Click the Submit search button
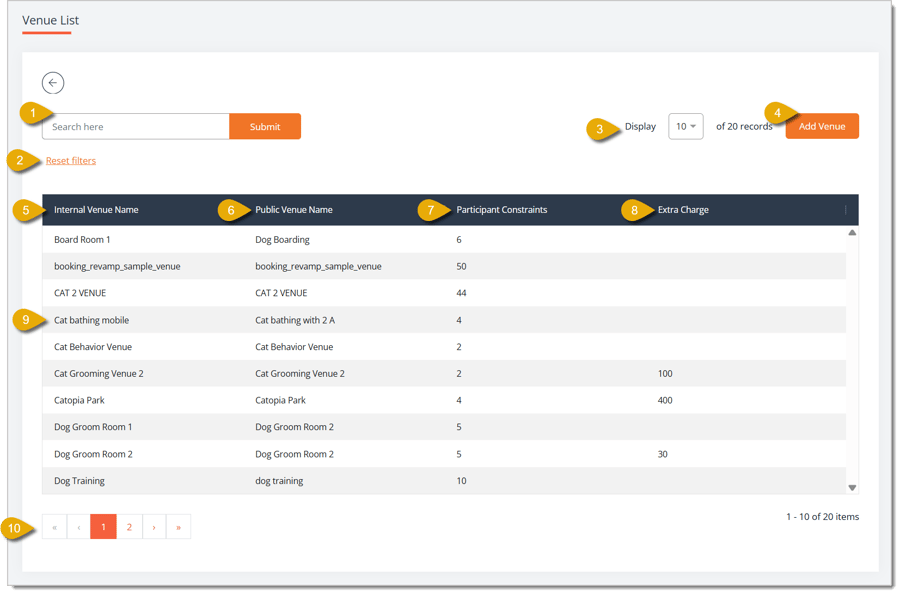 [x=266, y=127]
